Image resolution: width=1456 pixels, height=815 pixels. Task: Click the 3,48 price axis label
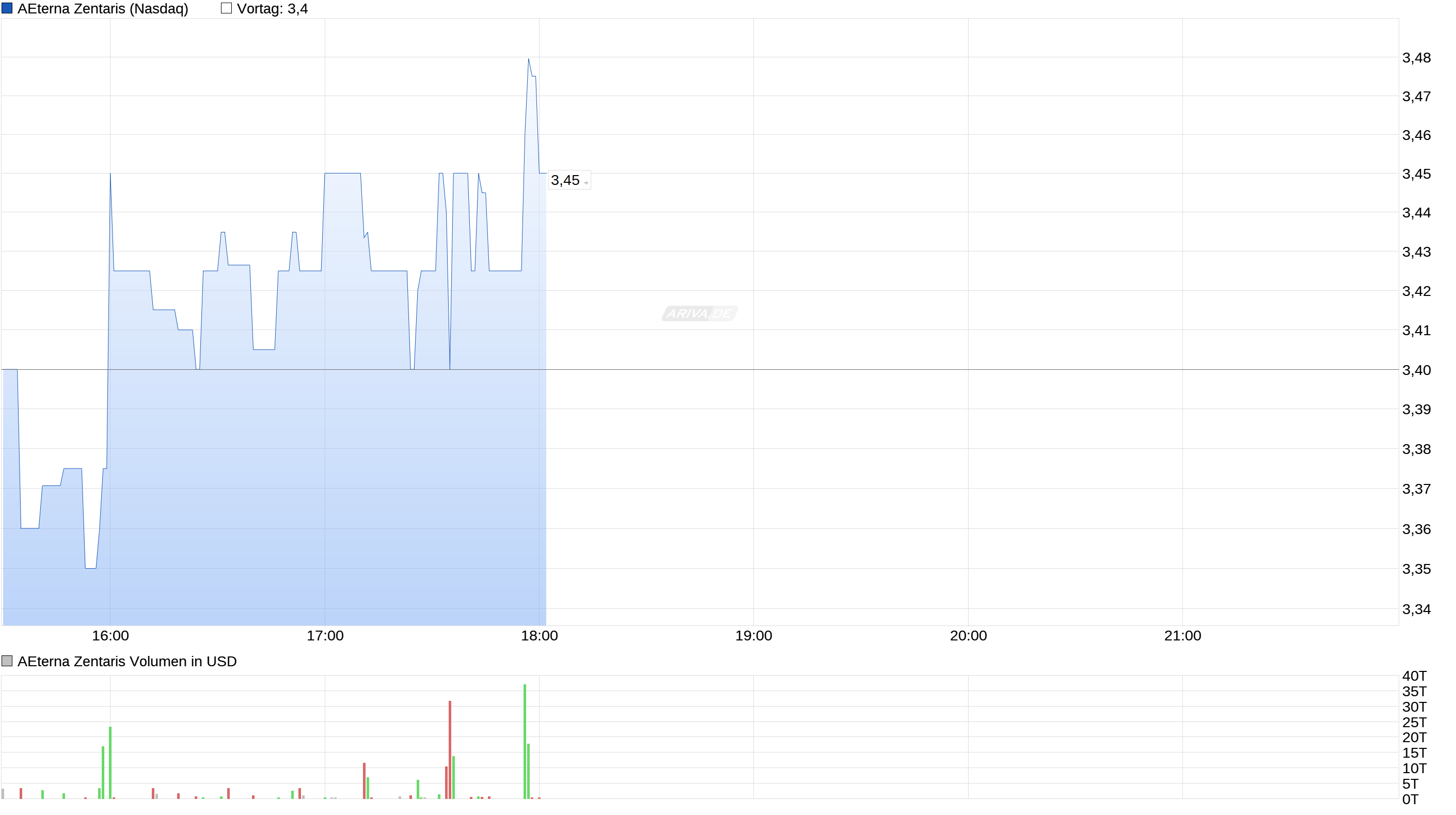1416,58
